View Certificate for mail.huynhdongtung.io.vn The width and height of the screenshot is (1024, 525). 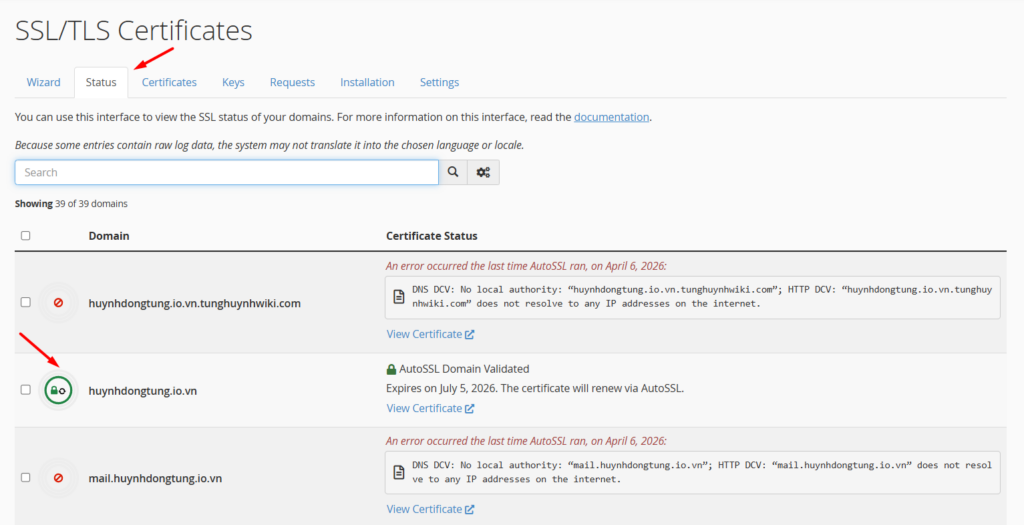click(x=430, y=509)
